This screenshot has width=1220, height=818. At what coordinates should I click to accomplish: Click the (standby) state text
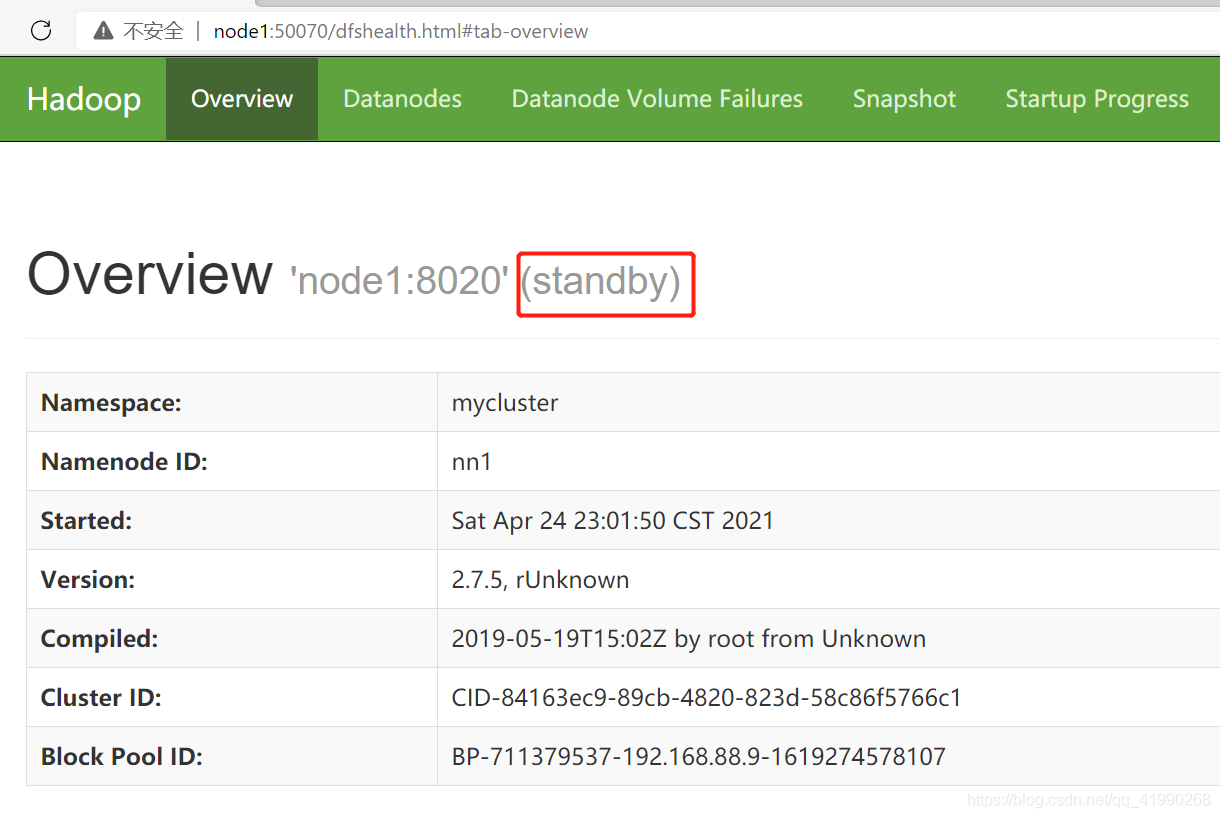pyautogui.click(x=601, y=281)
